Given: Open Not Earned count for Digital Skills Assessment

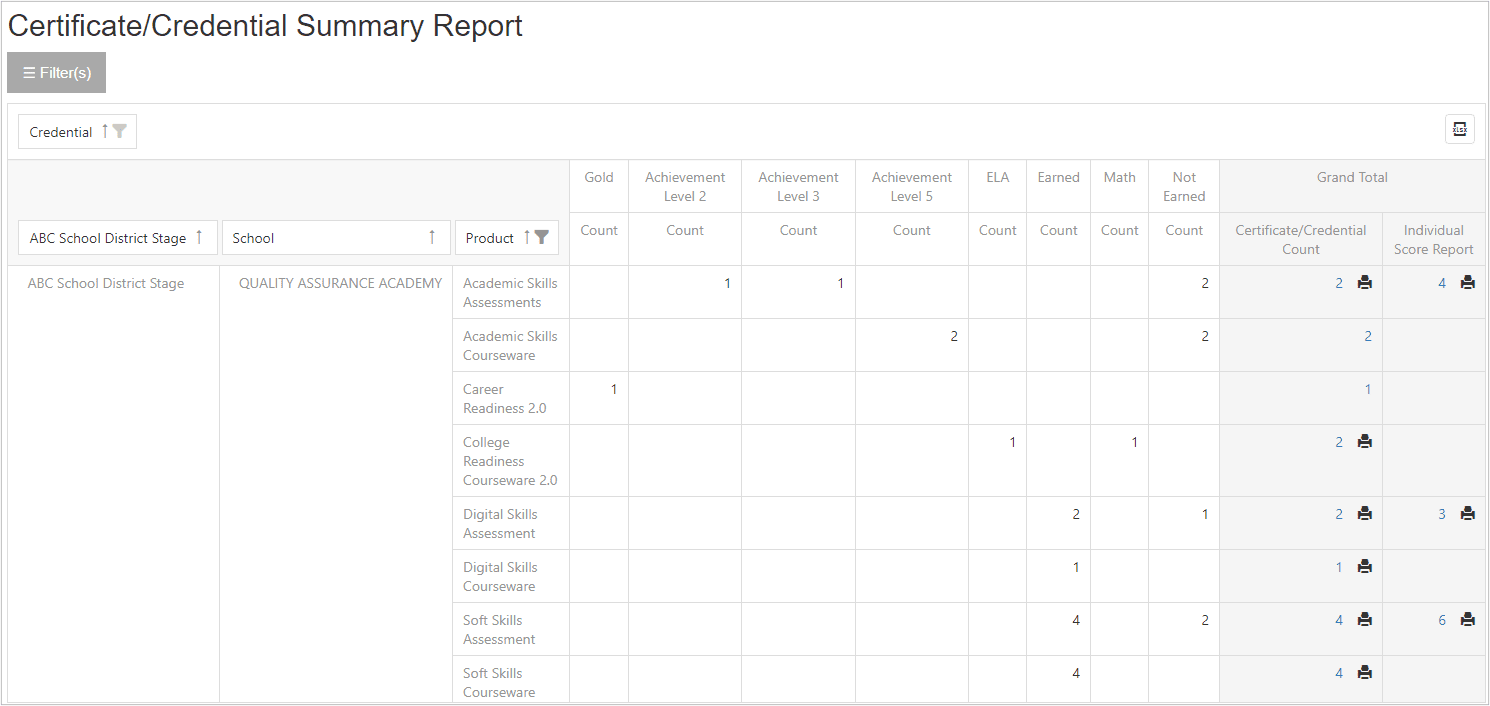Looking at the screenshot, I should (1205, 514).
